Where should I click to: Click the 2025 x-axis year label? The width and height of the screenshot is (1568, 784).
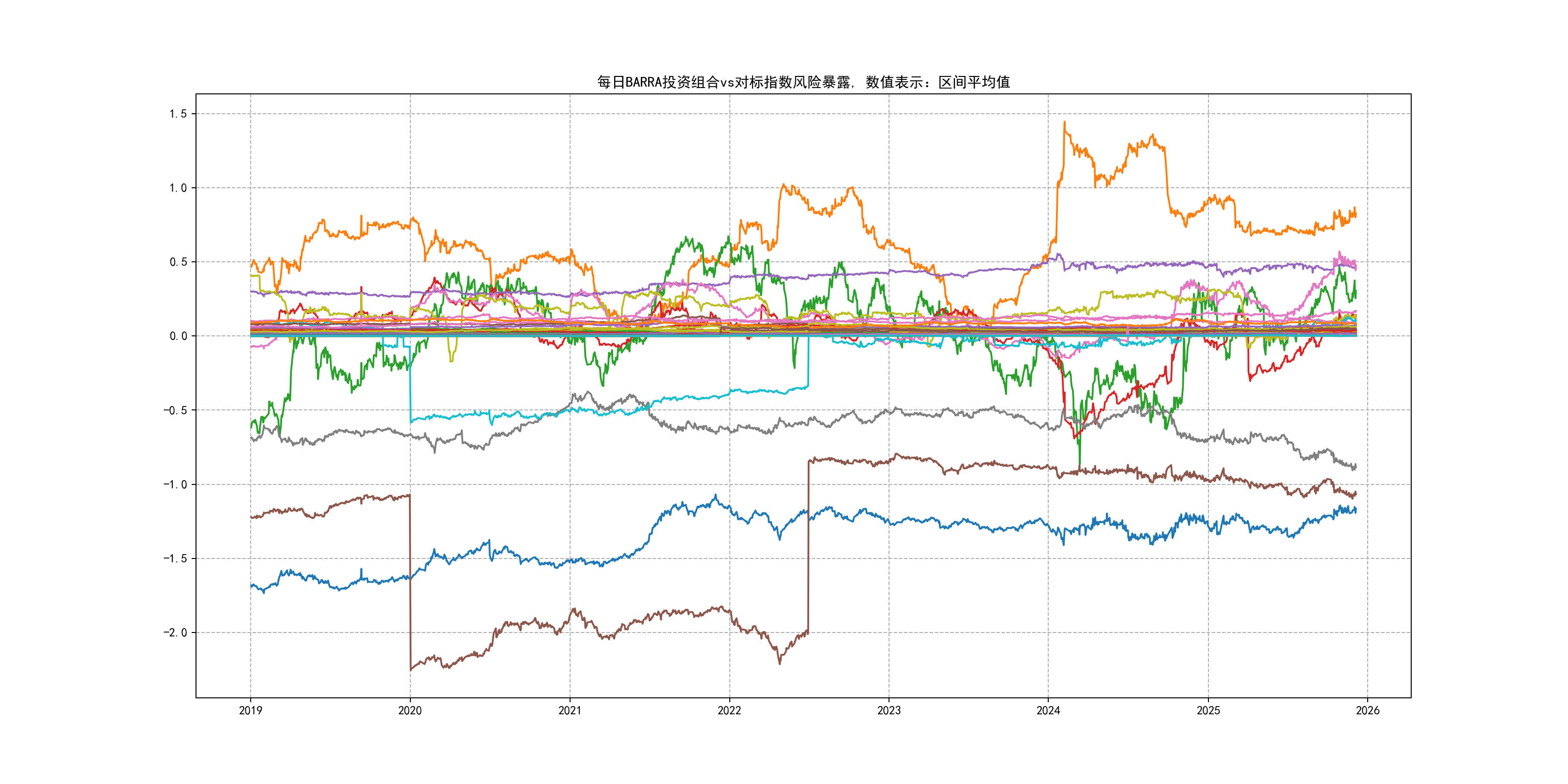(1208, 710)
